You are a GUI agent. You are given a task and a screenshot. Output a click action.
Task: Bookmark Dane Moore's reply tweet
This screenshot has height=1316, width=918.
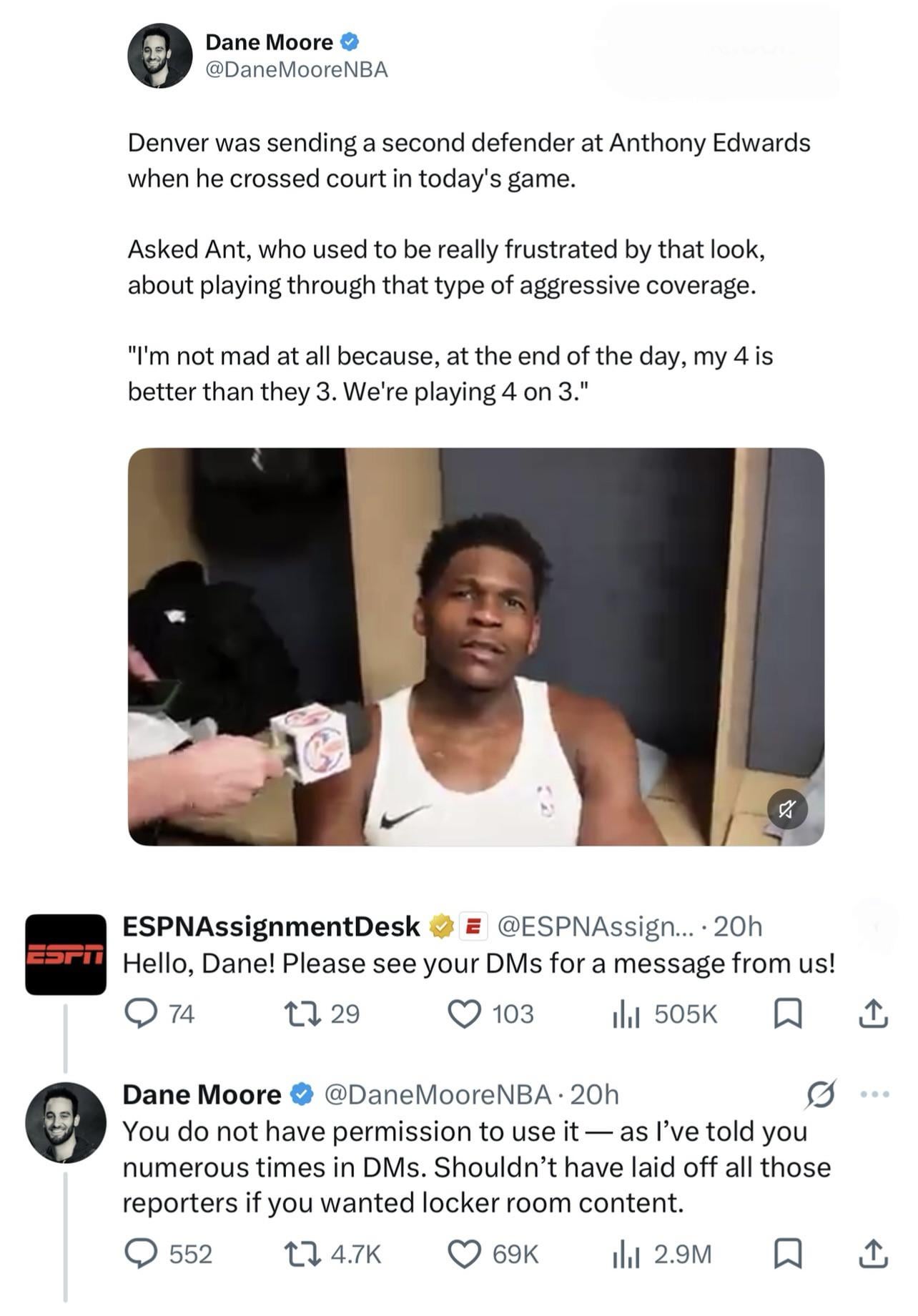pyautogui.click(x=787, y=1253)
